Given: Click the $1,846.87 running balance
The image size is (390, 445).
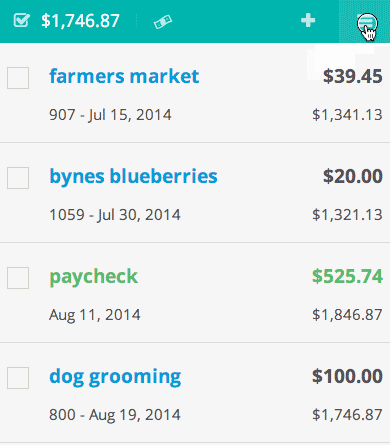Looking at the screenshot, I should 347,315.
